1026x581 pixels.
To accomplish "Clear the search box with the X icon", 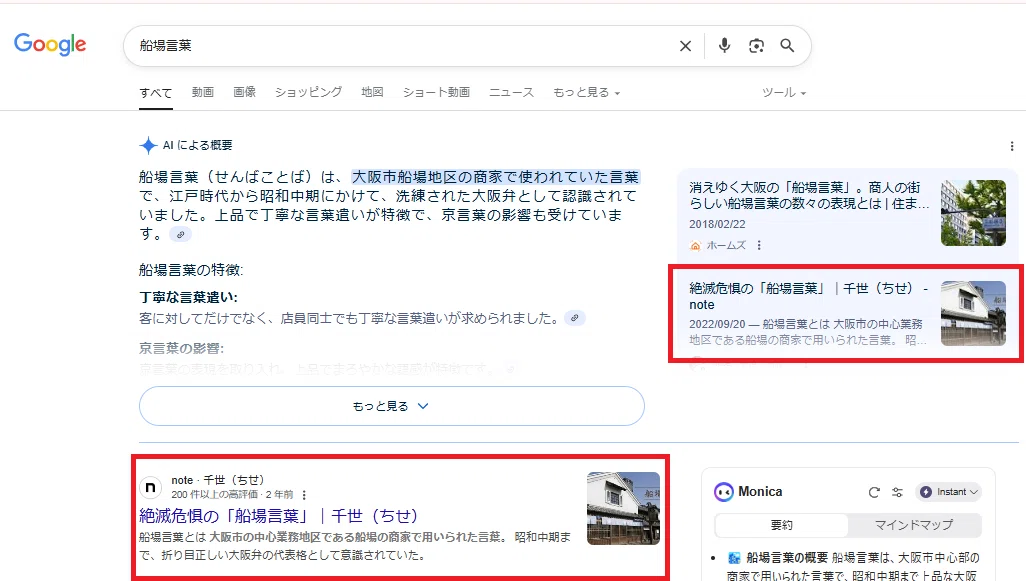I will click(685, 46).
